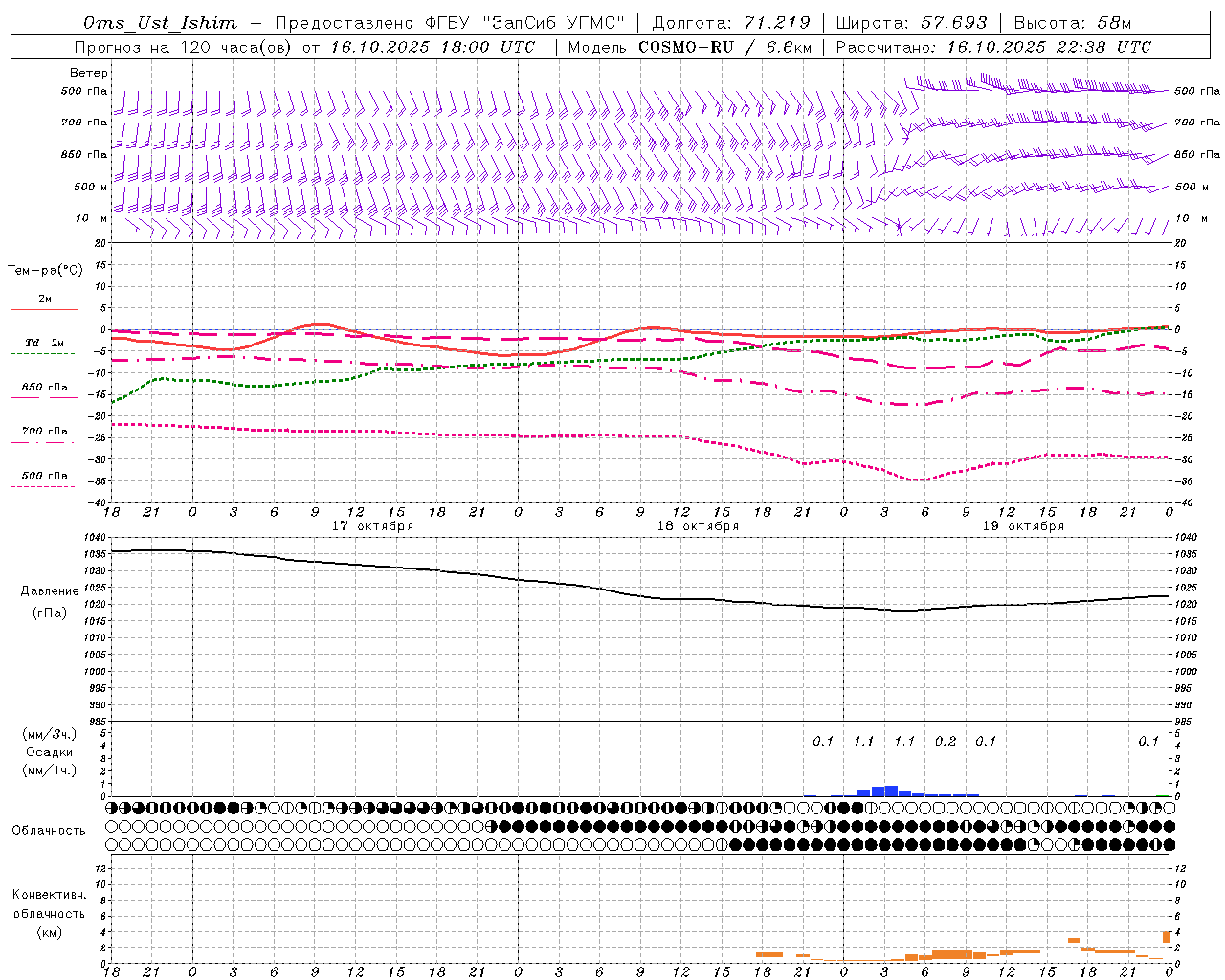Click the (мм/3ч.) precipitation unit label

point(50,734)
